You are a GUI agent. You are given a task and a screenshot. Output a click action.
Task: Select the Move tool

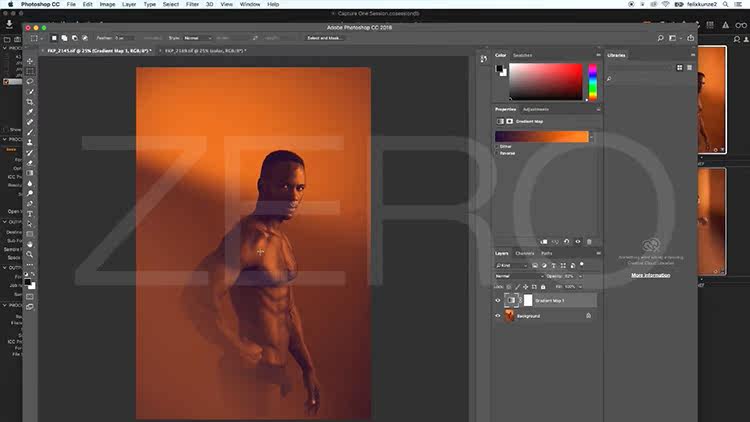pos(30,61)
